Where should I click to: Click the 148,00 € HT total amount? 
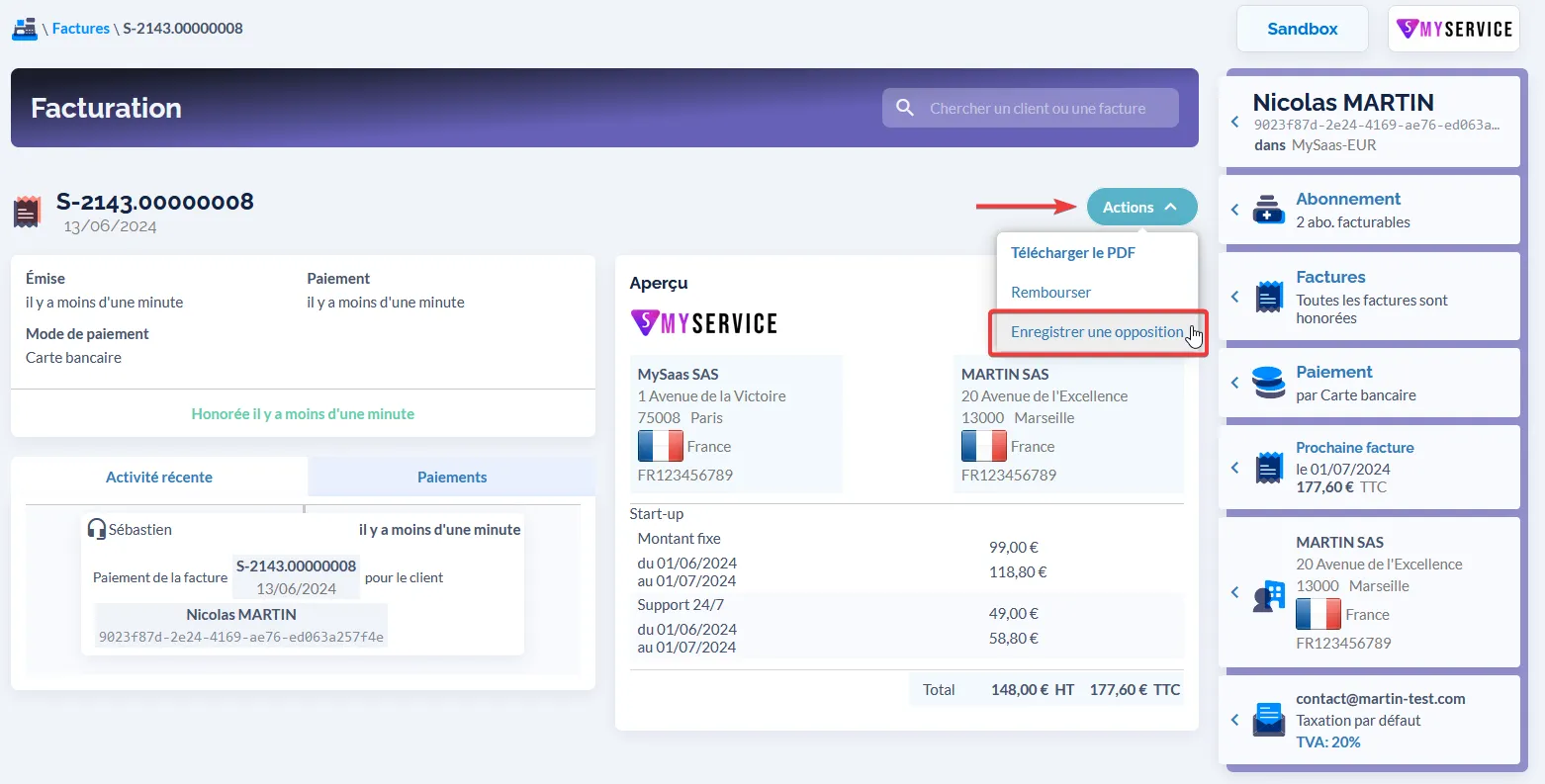[x=1033, y=690]
